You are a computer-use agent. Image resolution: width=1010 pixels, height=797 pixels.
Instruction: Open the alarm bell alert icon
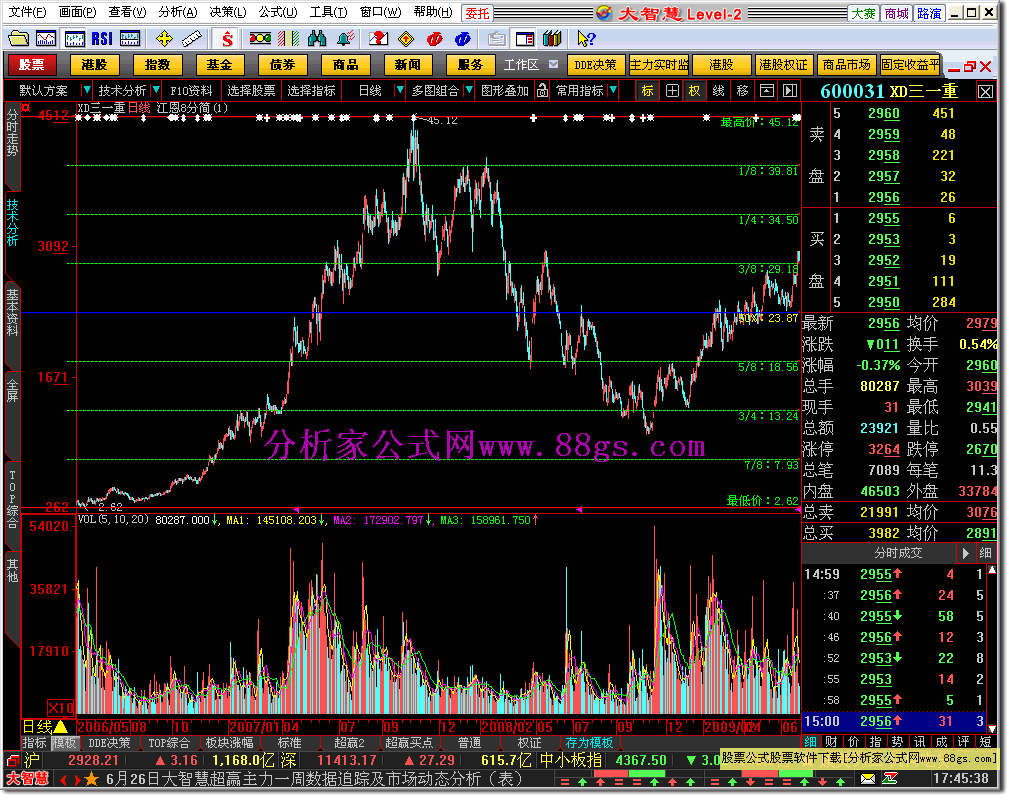pos(345,39)
